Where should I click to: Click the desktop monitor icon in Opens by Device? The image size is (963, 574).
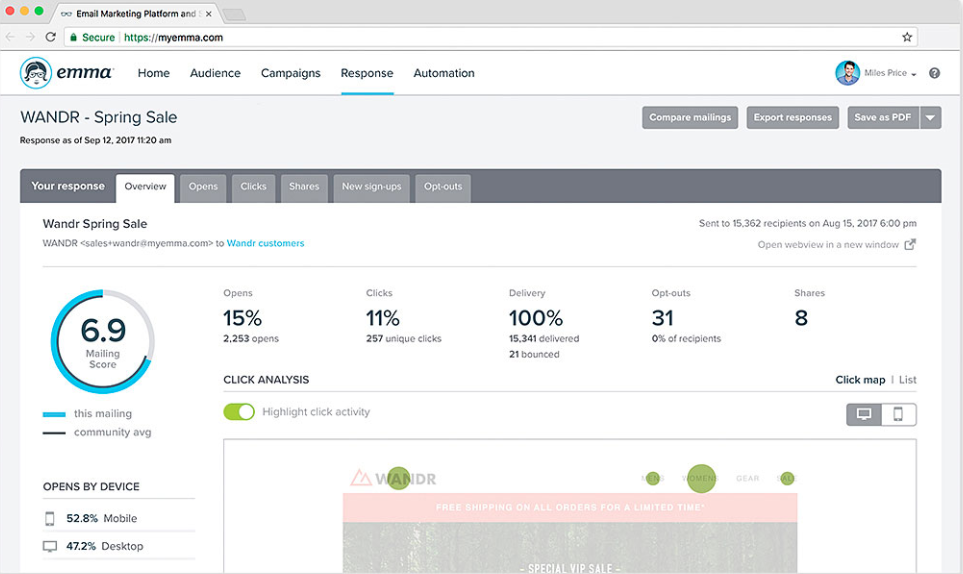click(x=50, y=546)
